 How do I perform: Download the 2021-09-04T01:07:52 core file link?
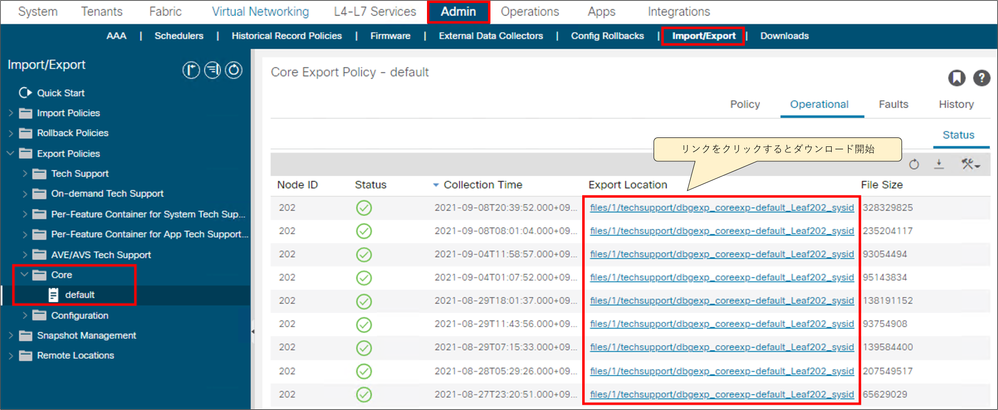[x=722, y=278]
